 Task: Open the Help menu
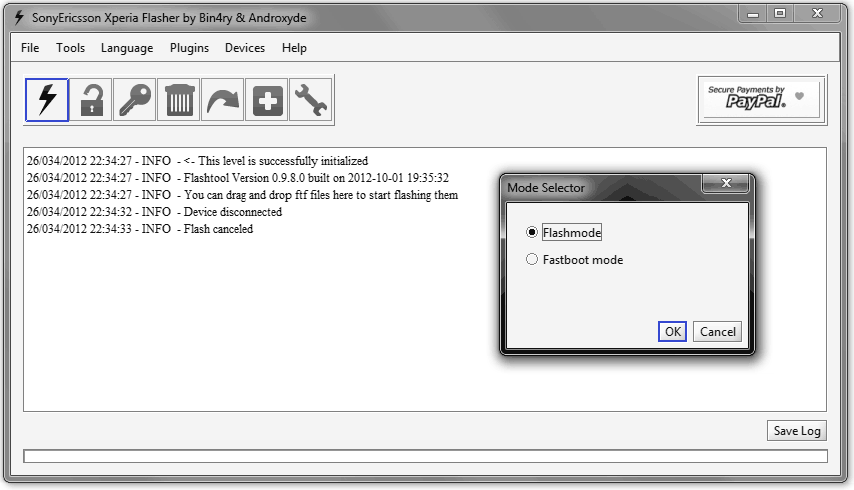(x=294, y=48)
